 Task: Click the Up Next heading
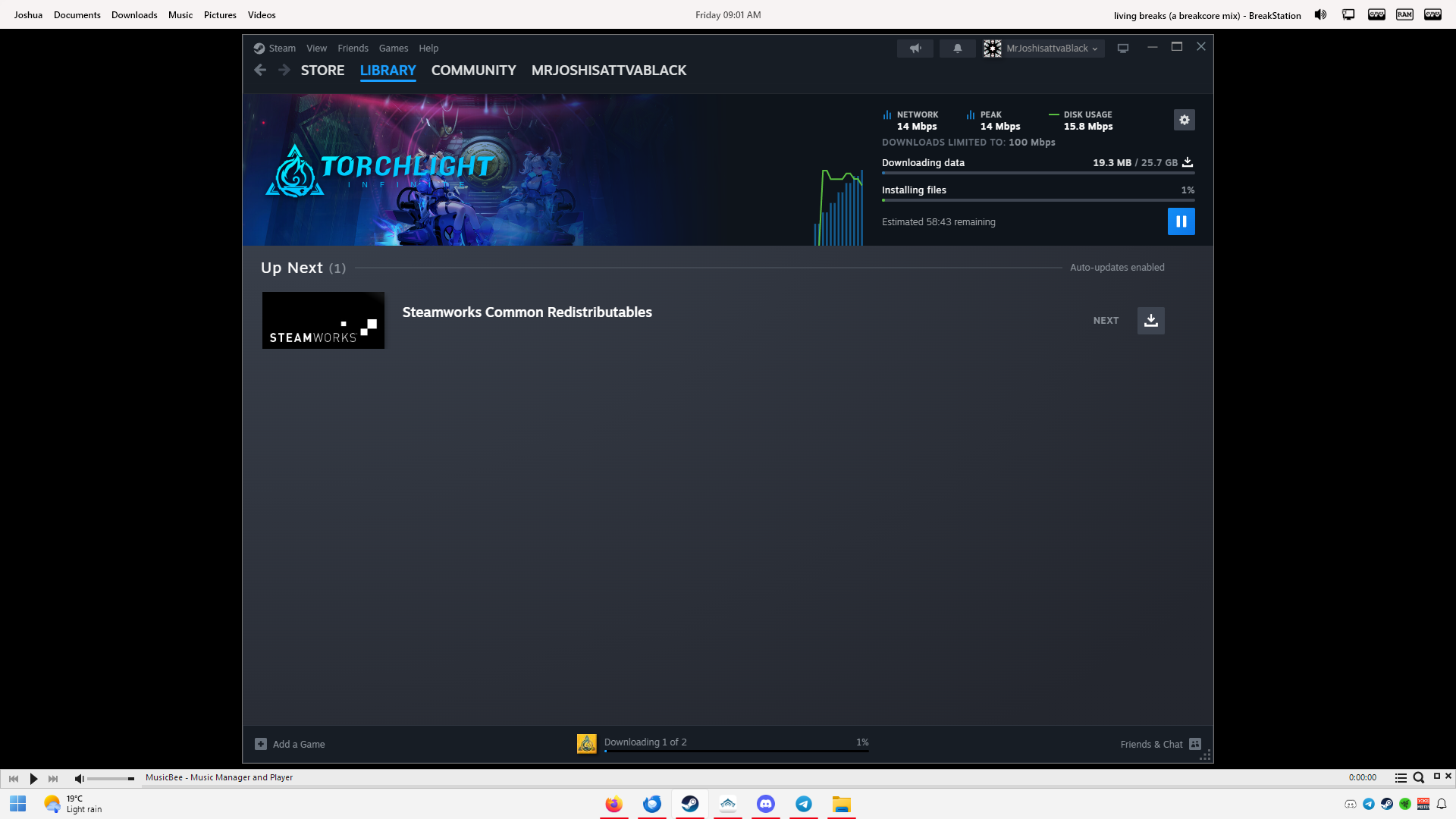point(292,268)
